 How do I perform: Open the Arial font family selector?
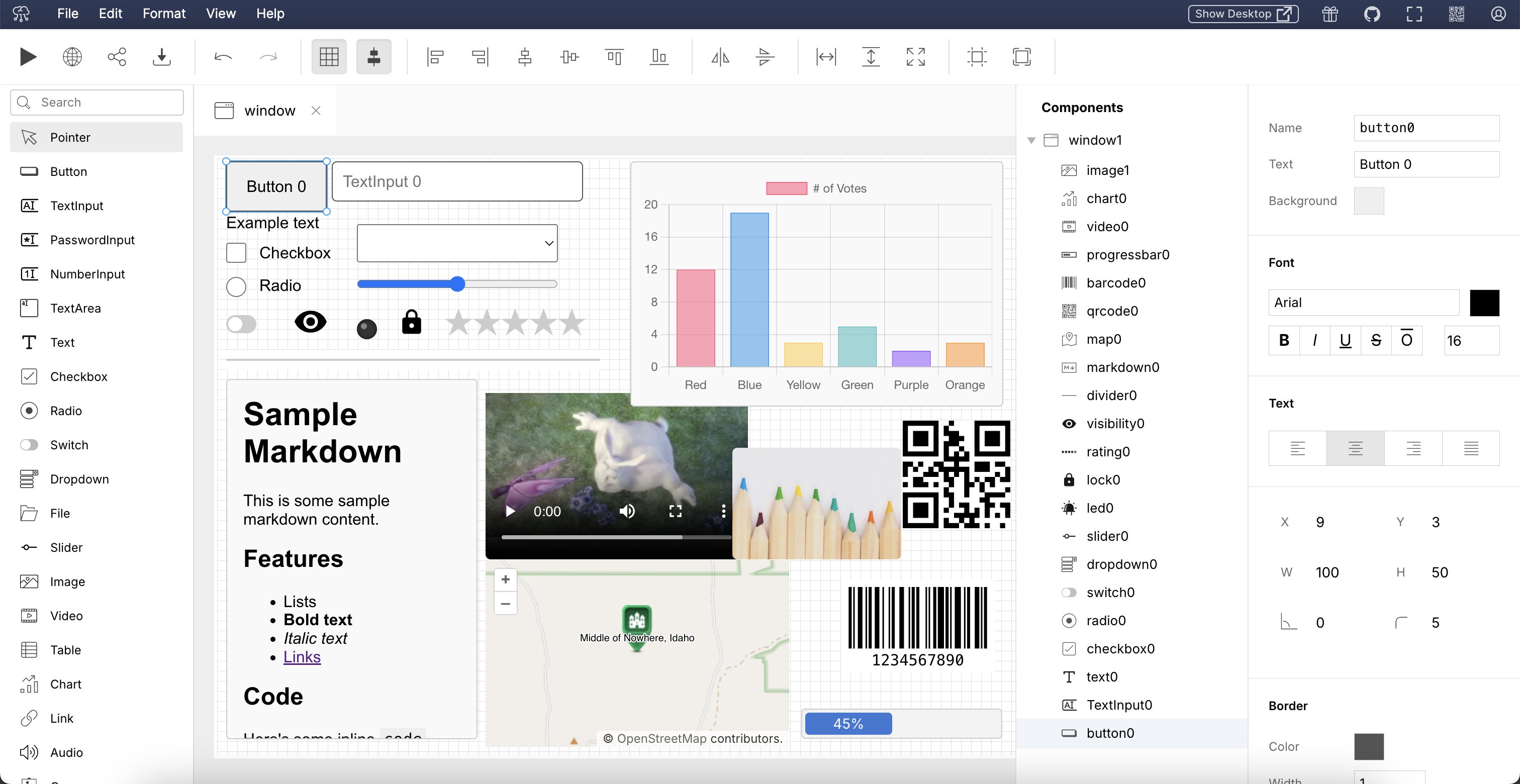coord(1363,303)
